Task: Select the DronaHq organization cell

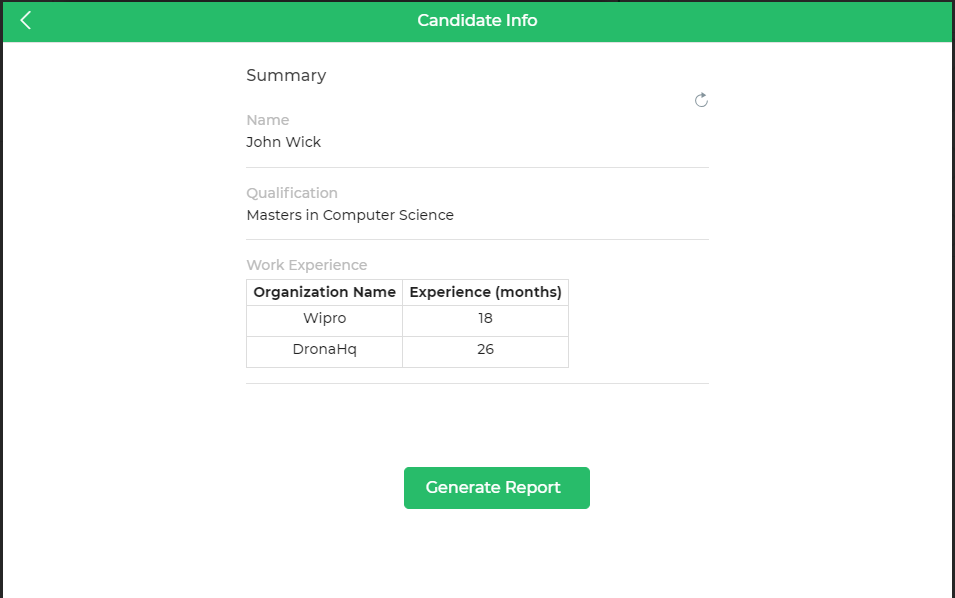Action: [x=325, y=351]
